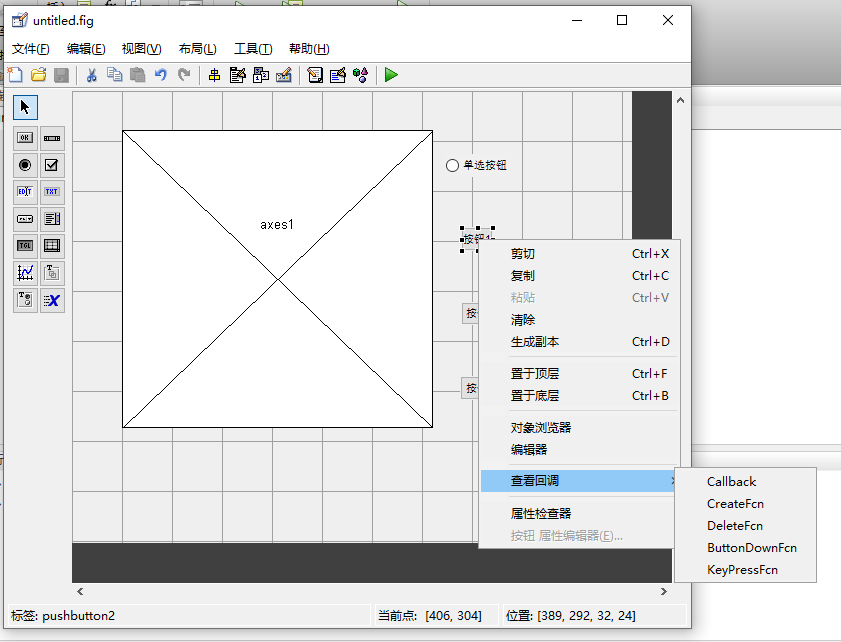The image size is (841, 642).
Task: Choose 置于底层 in the context menu
Action: [579, 395]
